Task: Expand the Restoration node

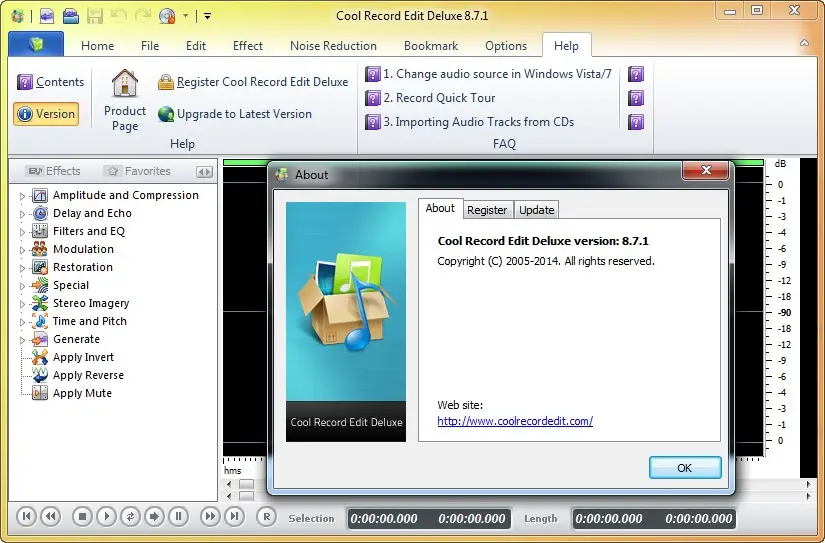Action: 22,268
